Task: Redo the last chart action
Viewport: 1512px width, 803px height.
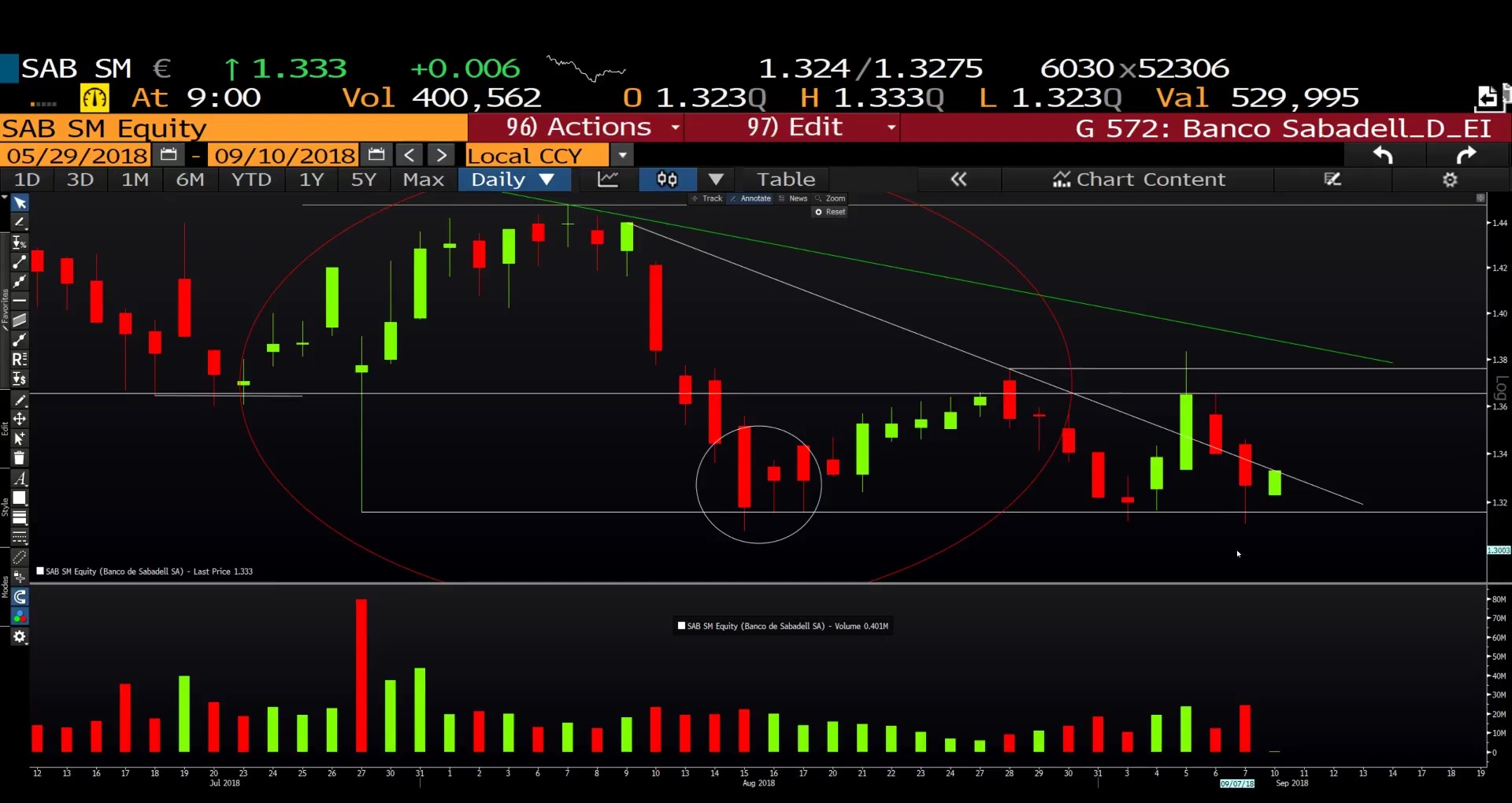Action: coord(1466,155)
